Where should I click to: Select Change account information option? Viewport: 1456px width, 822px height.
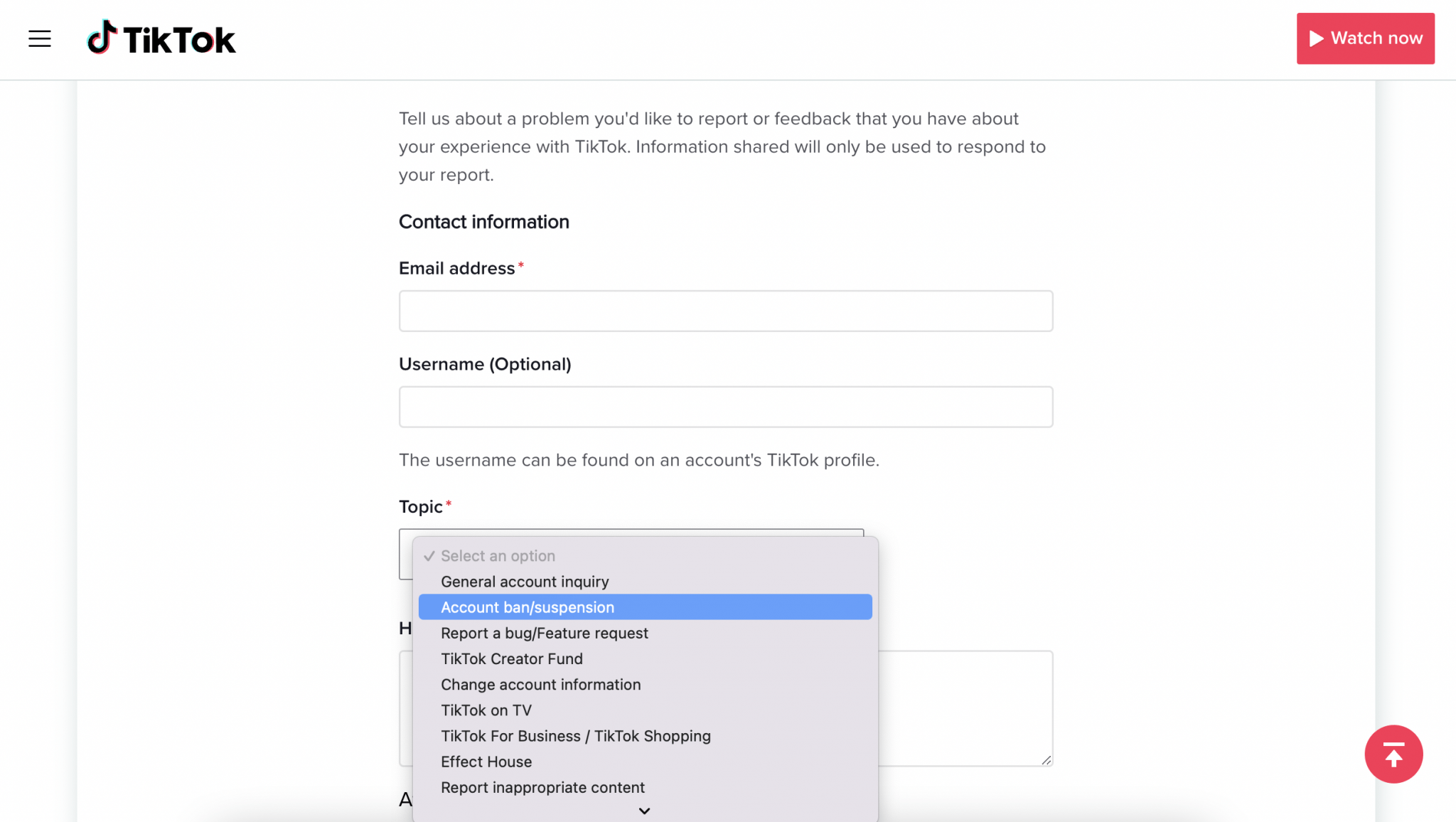click(540, 684)
